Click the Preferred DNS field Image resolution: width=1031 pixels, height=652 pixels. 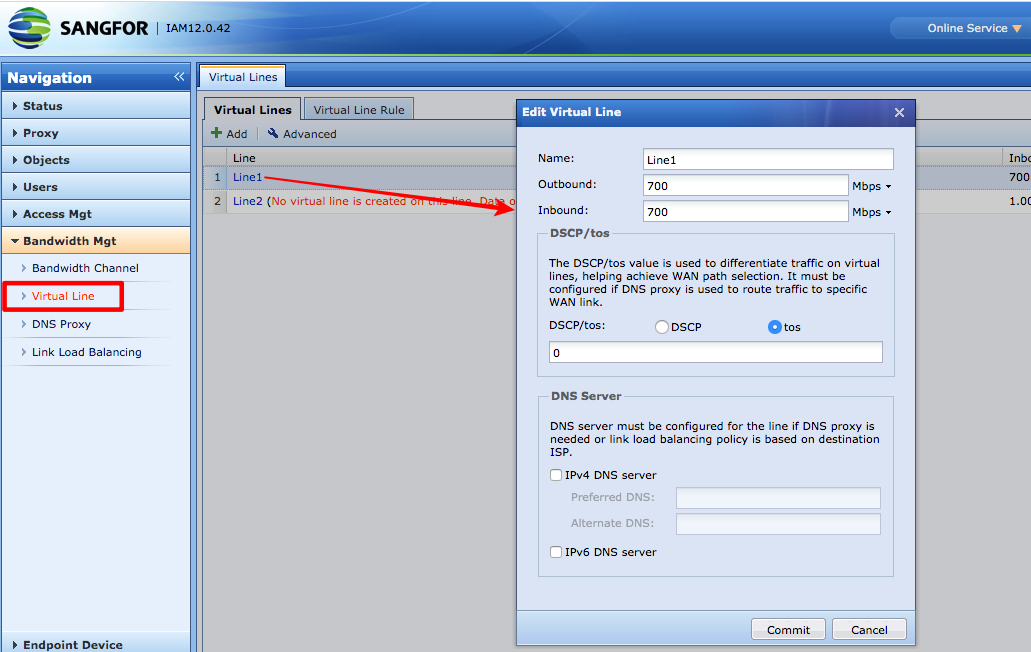click(x=778, y=498)
